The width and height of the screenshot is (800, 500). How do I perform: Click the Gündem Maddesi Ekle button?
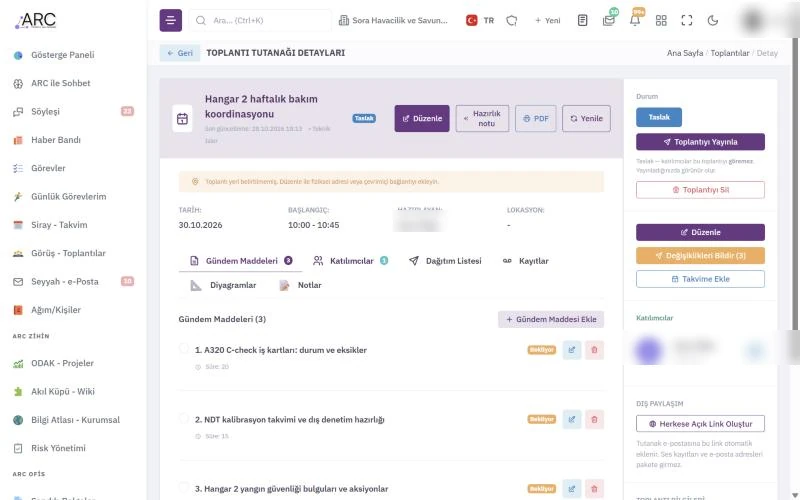[x=551, y=319]
